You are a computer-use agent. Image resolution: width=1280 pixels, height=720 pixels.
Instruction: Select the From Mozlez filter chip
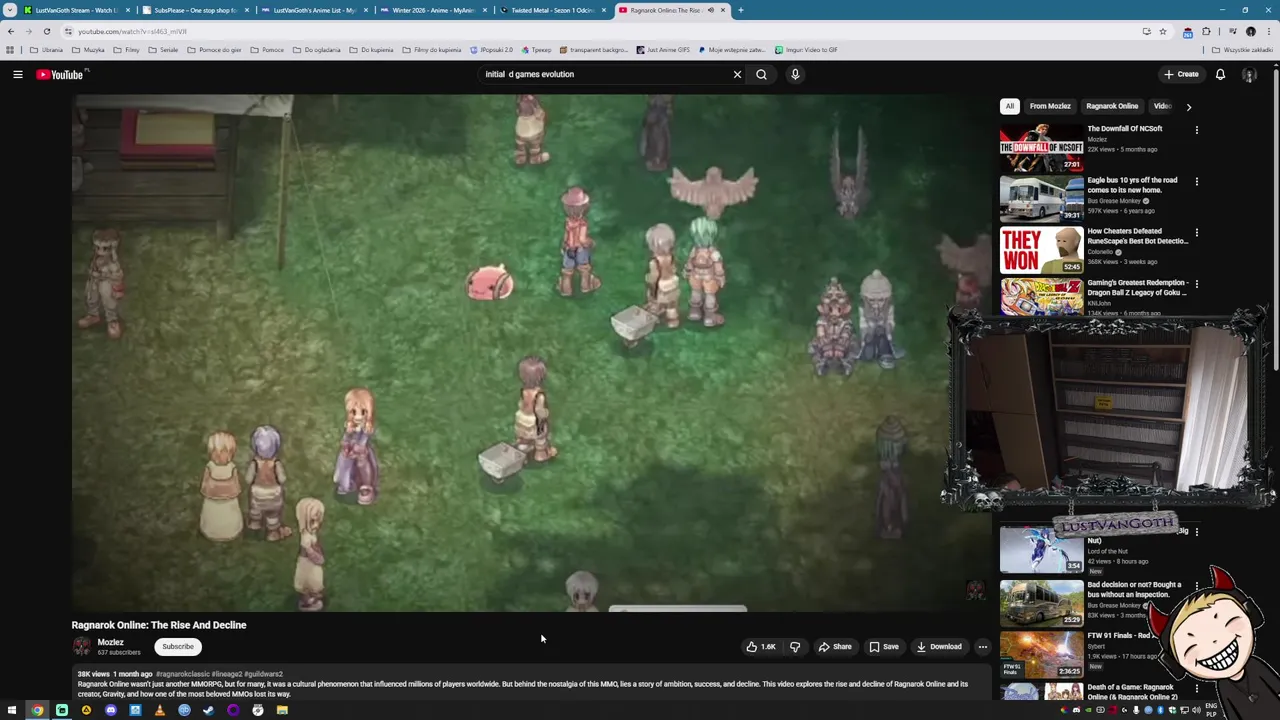pos(1050,106)
